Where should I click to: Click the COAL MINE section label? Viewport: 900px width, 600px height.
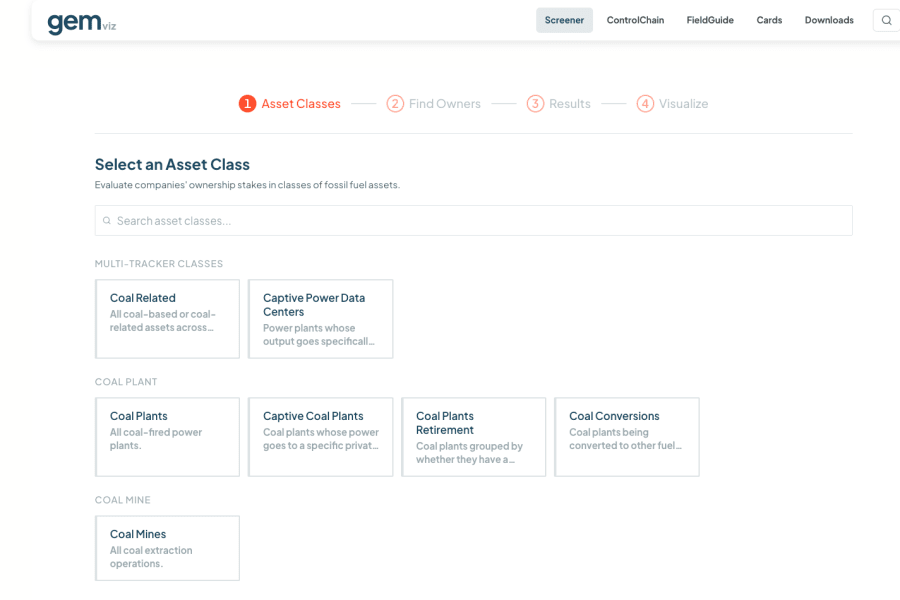[123, 500]
